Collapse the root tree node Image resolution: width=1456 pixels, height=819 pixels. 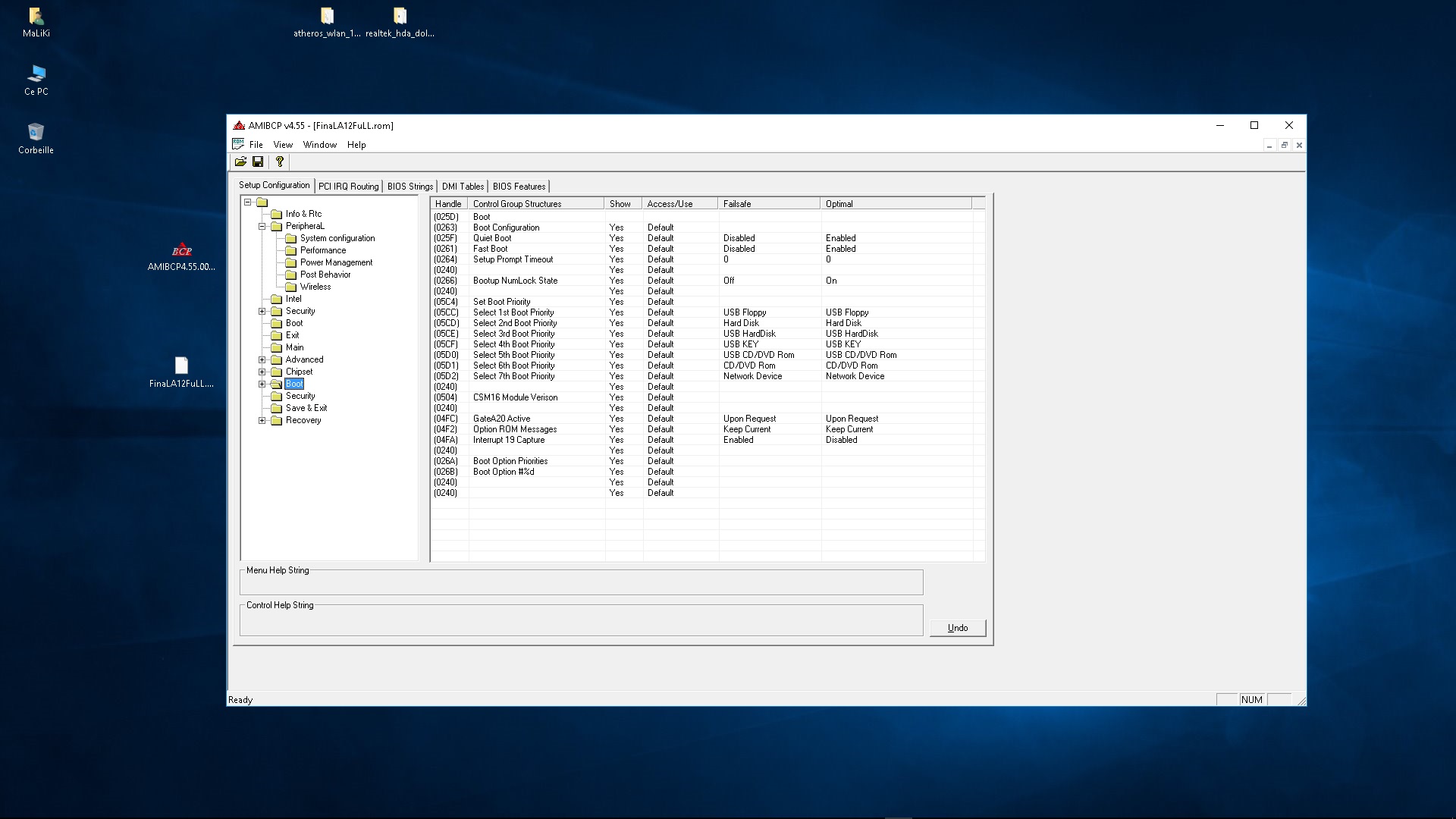pos(248,202)
